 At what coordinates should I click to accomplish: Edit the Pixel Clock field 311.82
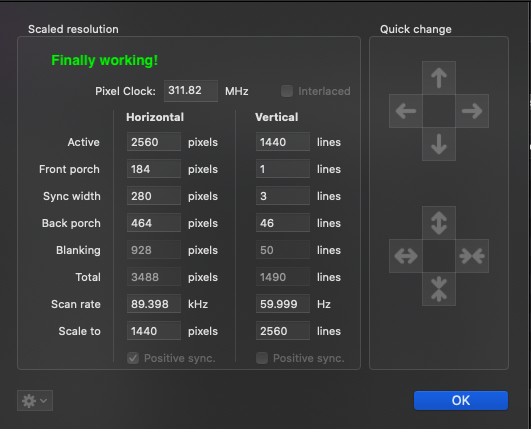tap(191, 91)
